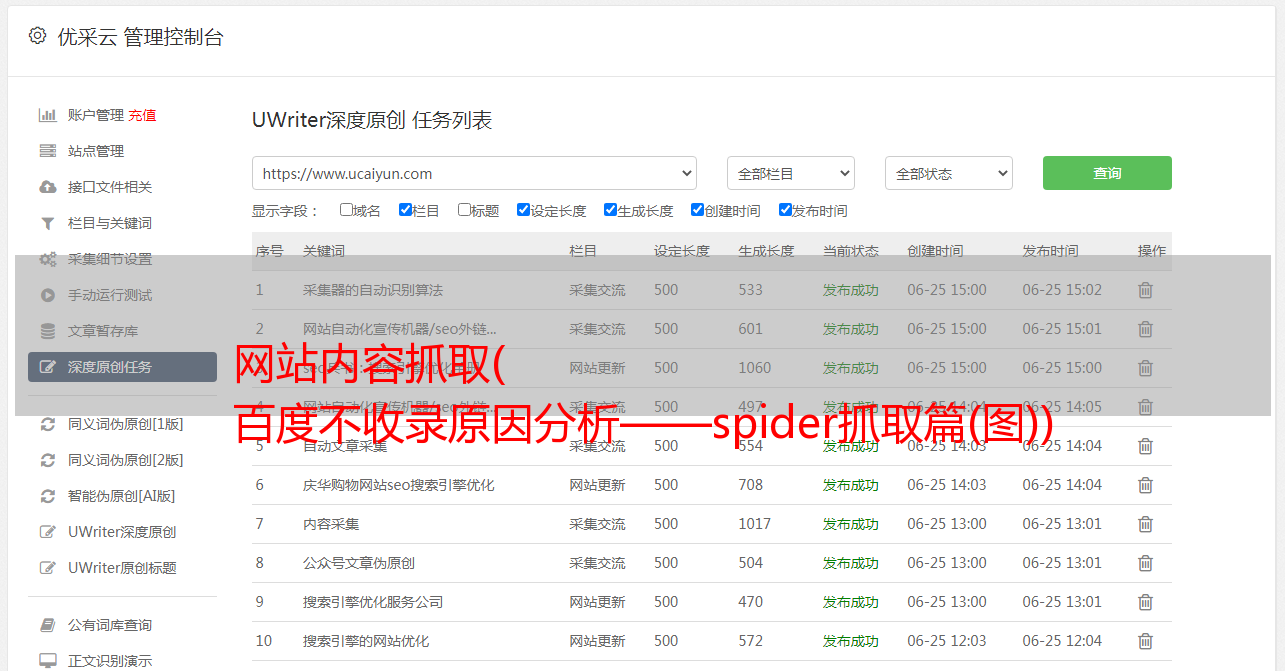Screen dimensions: 1285x671
Task: Open 同义词伪原创[2版] sidebar link
Action: (x=126, y=460)
